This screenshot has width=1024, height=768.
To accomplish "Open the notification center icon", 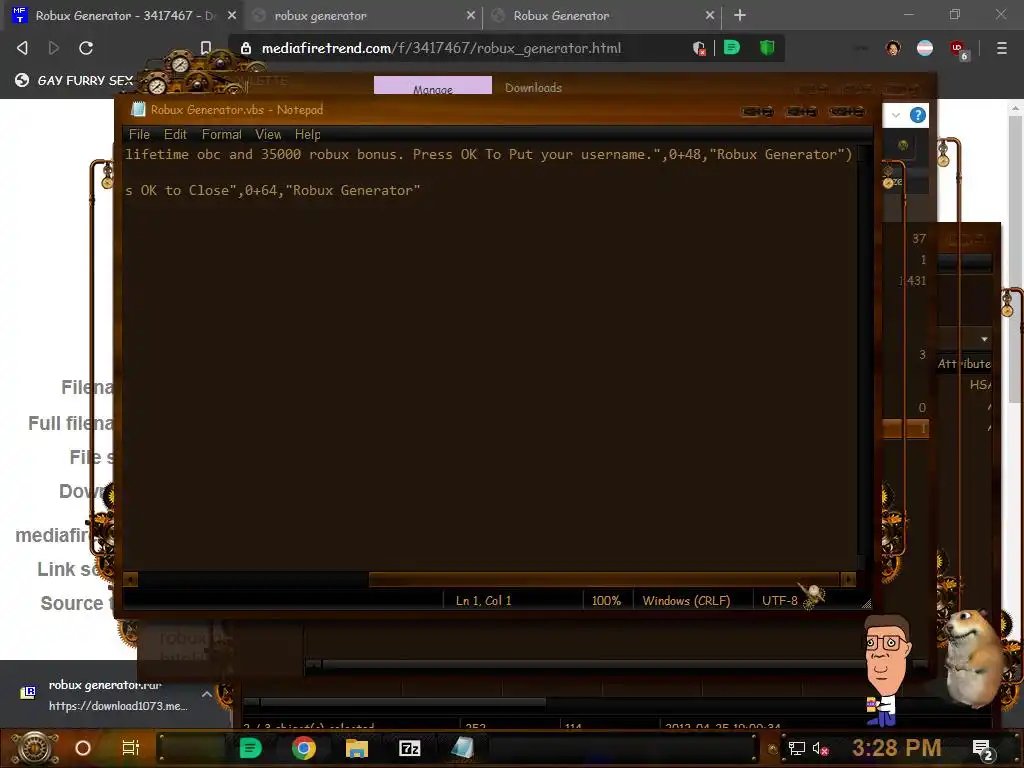I will coord(983,749).
